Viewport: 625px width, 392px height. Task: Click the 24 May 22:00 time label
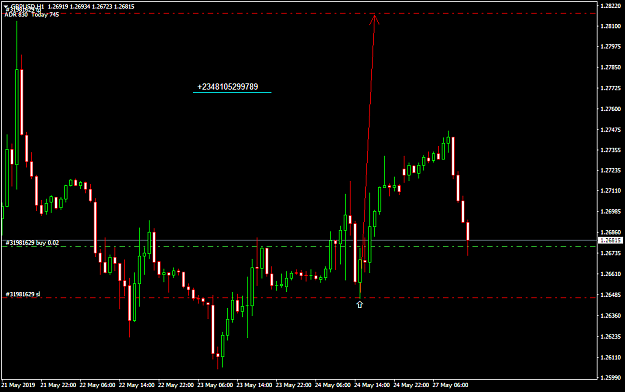pyautogui.click(x=411, y=385)
